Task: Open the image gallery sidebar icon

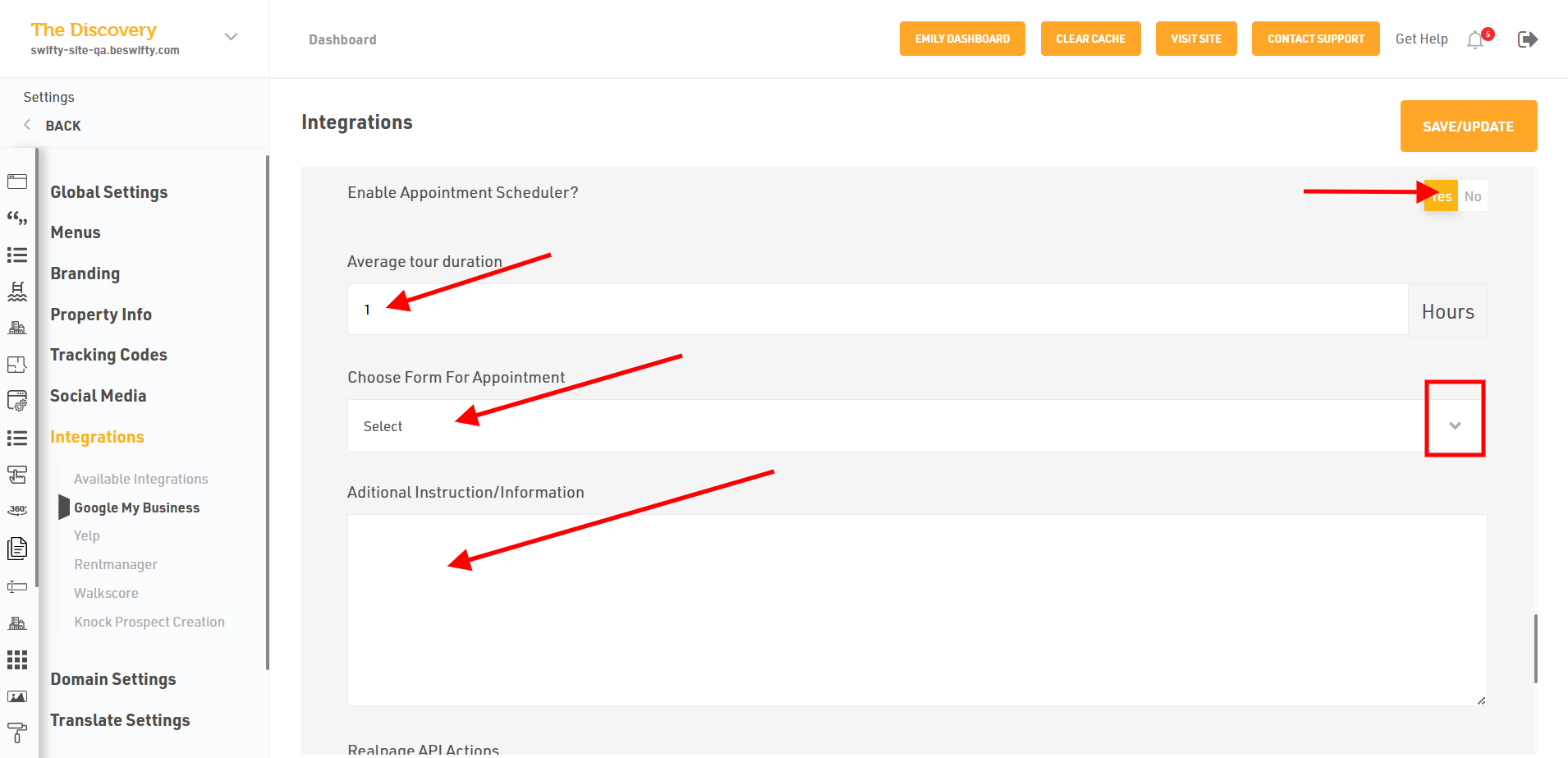Action: (x=17, y=696)
